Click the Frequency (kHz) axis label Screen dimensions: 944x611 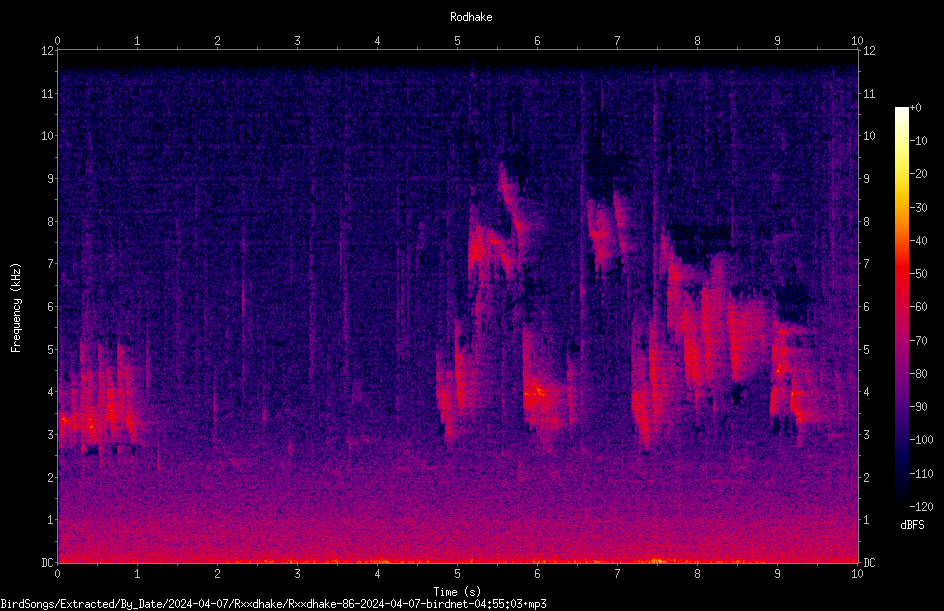coord(16,307)
